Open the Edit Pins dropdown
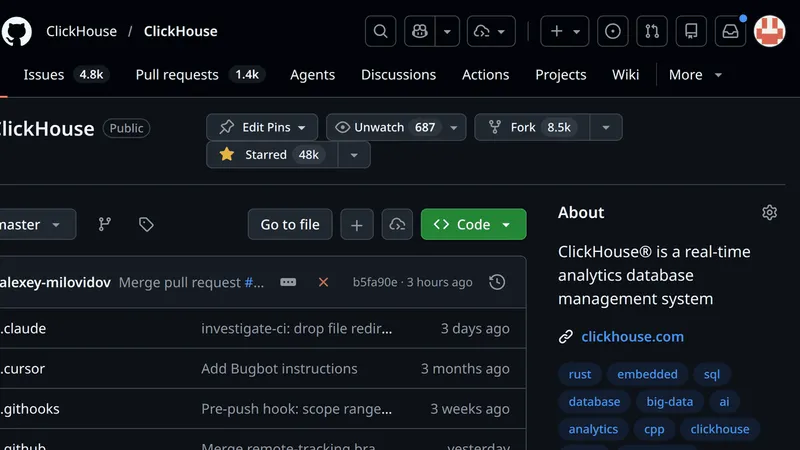Viewport: 800px width, 450px height. coord(262,127)
